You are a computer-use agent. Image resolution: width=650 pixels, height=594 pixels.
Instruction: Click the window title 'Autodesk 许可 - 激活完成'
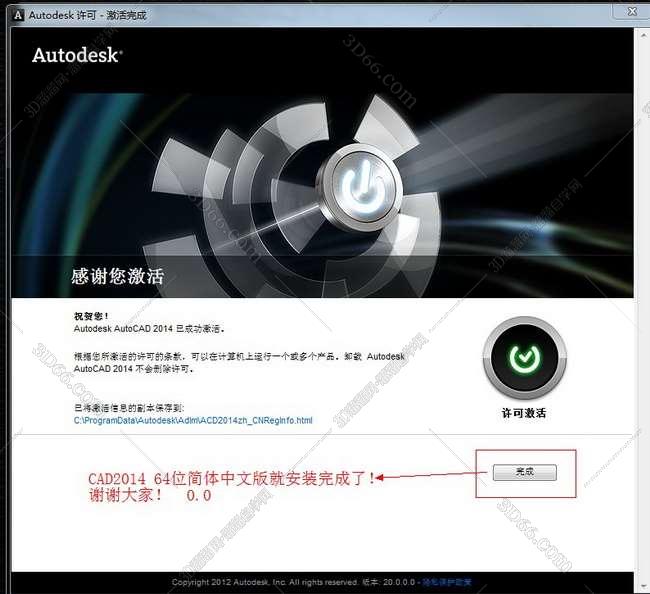coord(87,15)
